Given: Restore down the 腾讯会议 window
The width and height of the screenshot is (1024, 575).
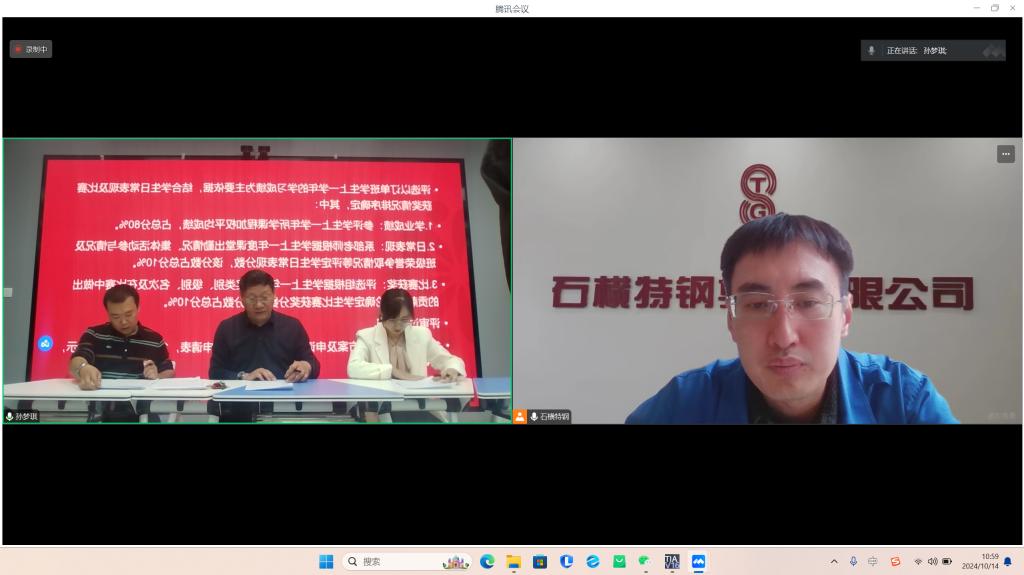Looking at the screenshot, I should (x=995, y=8).
